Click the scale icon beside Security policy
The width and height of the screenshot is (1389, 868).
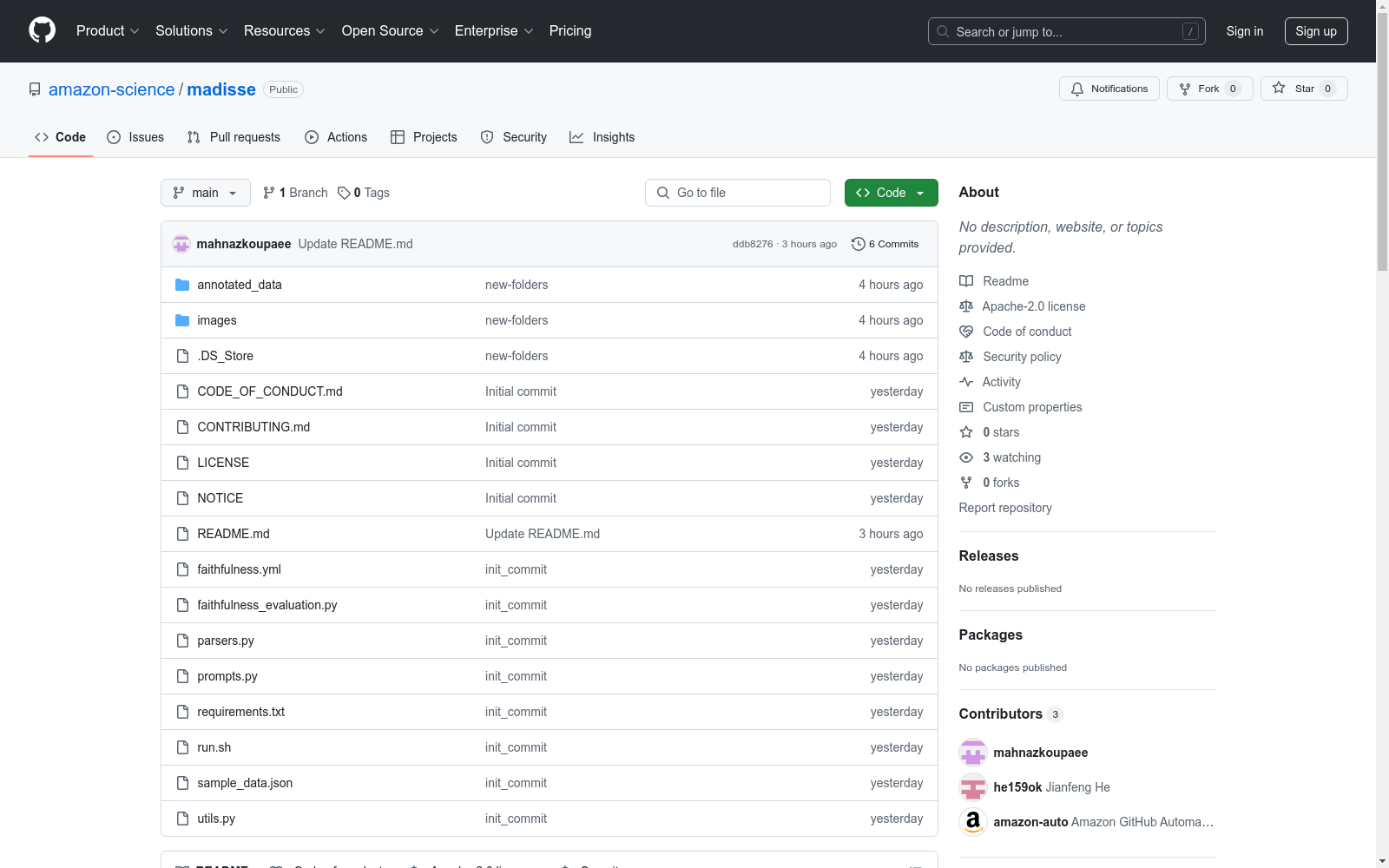tap(966, 357)
